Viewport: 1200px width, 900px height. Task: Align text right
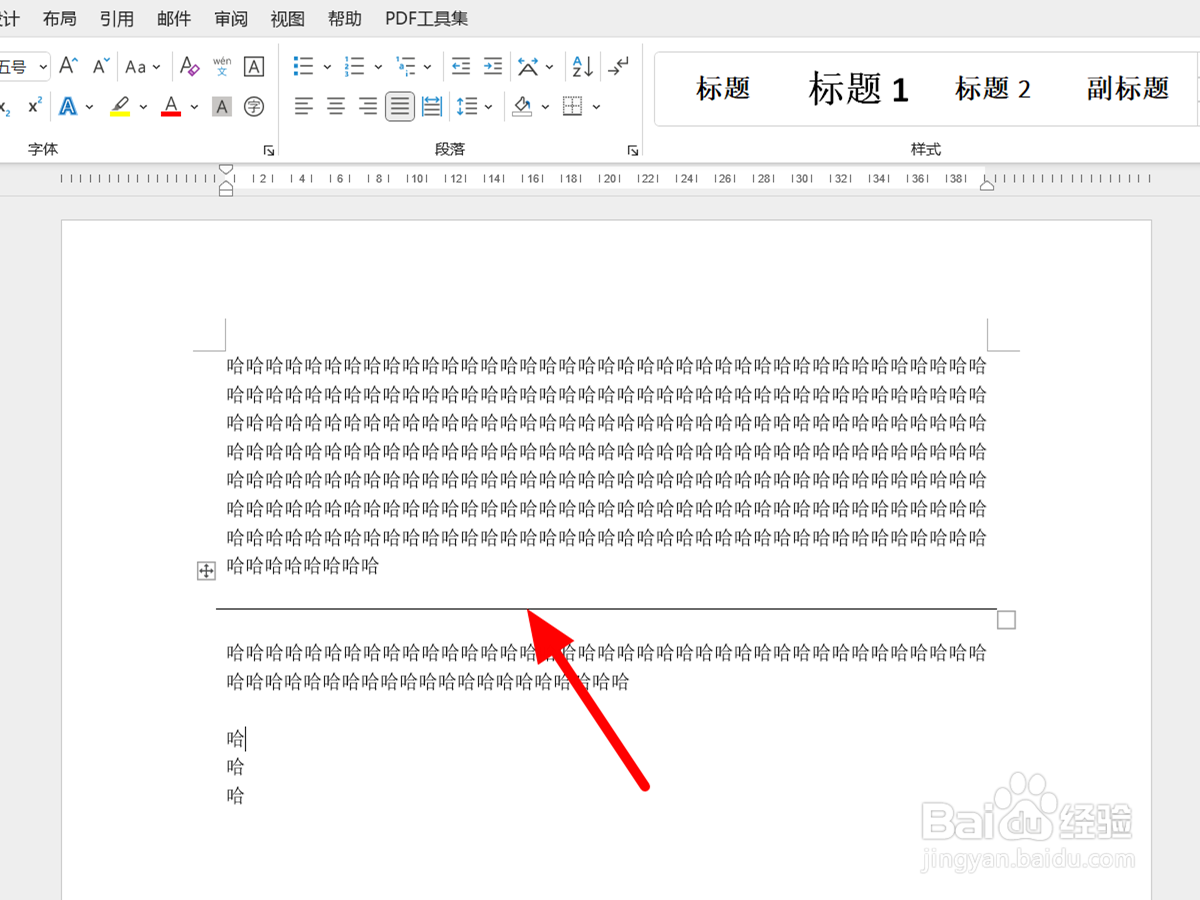tap(368, 106)
